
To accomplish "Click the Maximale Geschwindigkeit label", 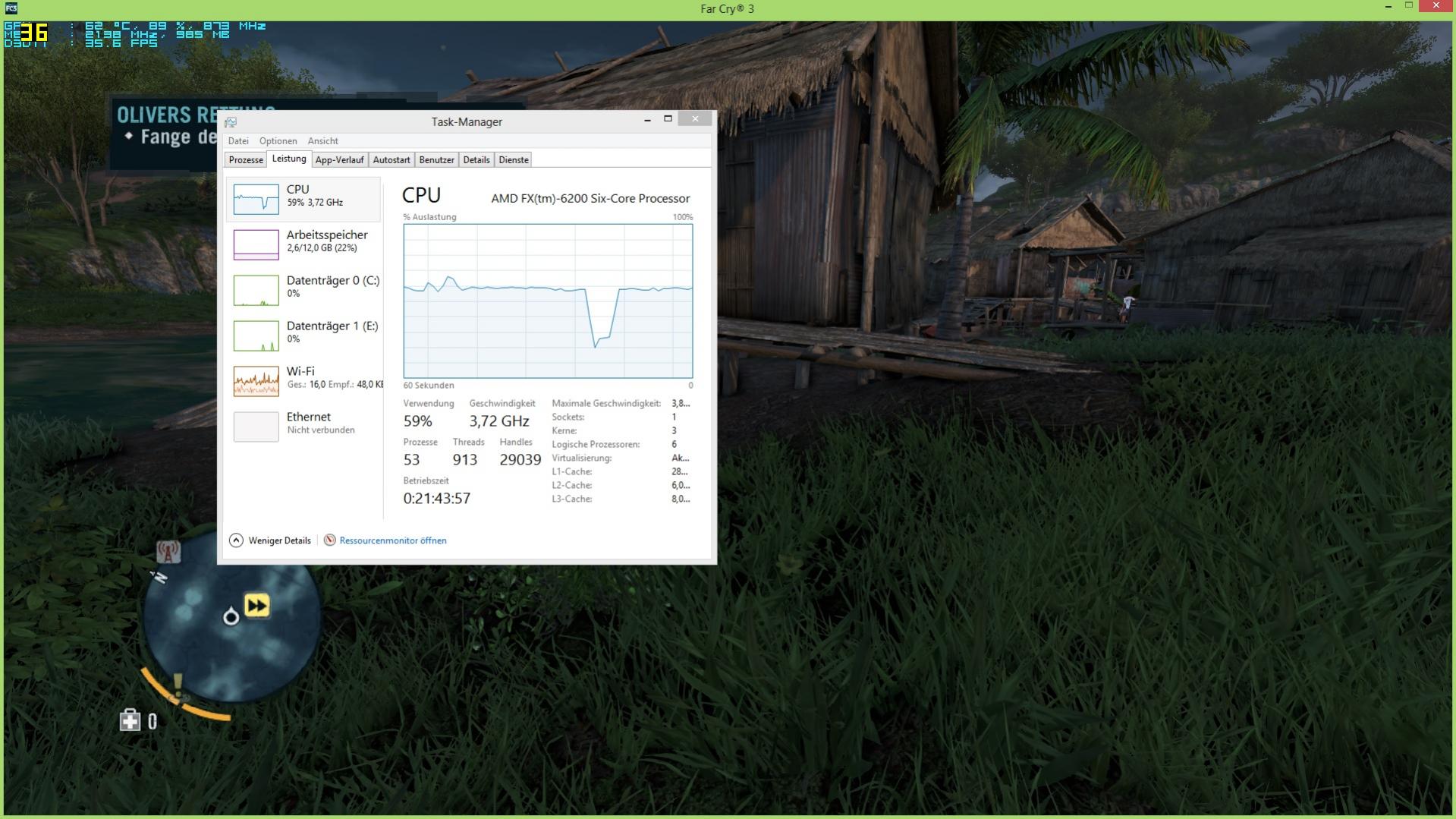I will coord(606,404).
